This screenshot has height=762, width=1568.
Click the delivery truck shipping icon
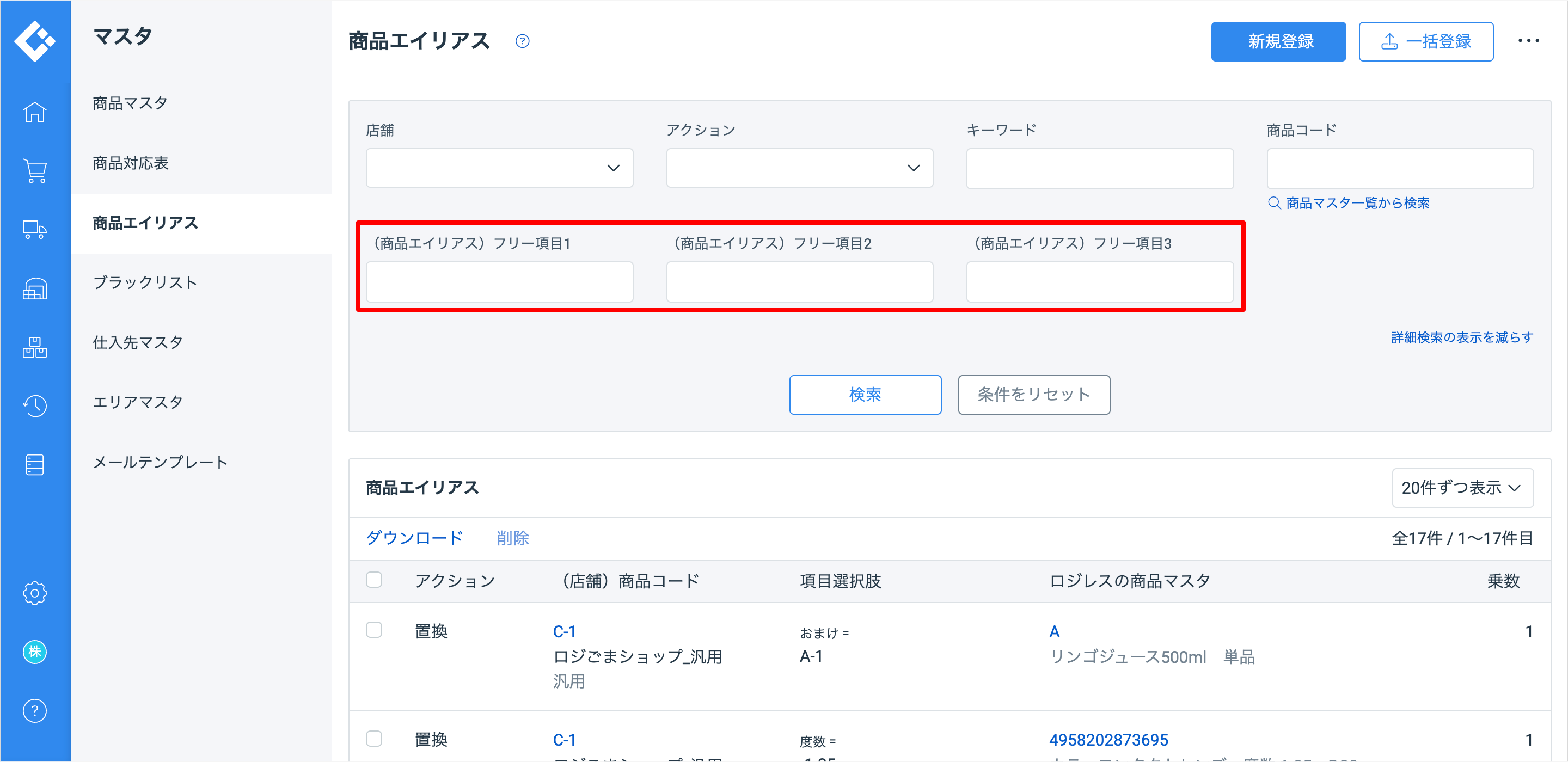coord(35,230)
